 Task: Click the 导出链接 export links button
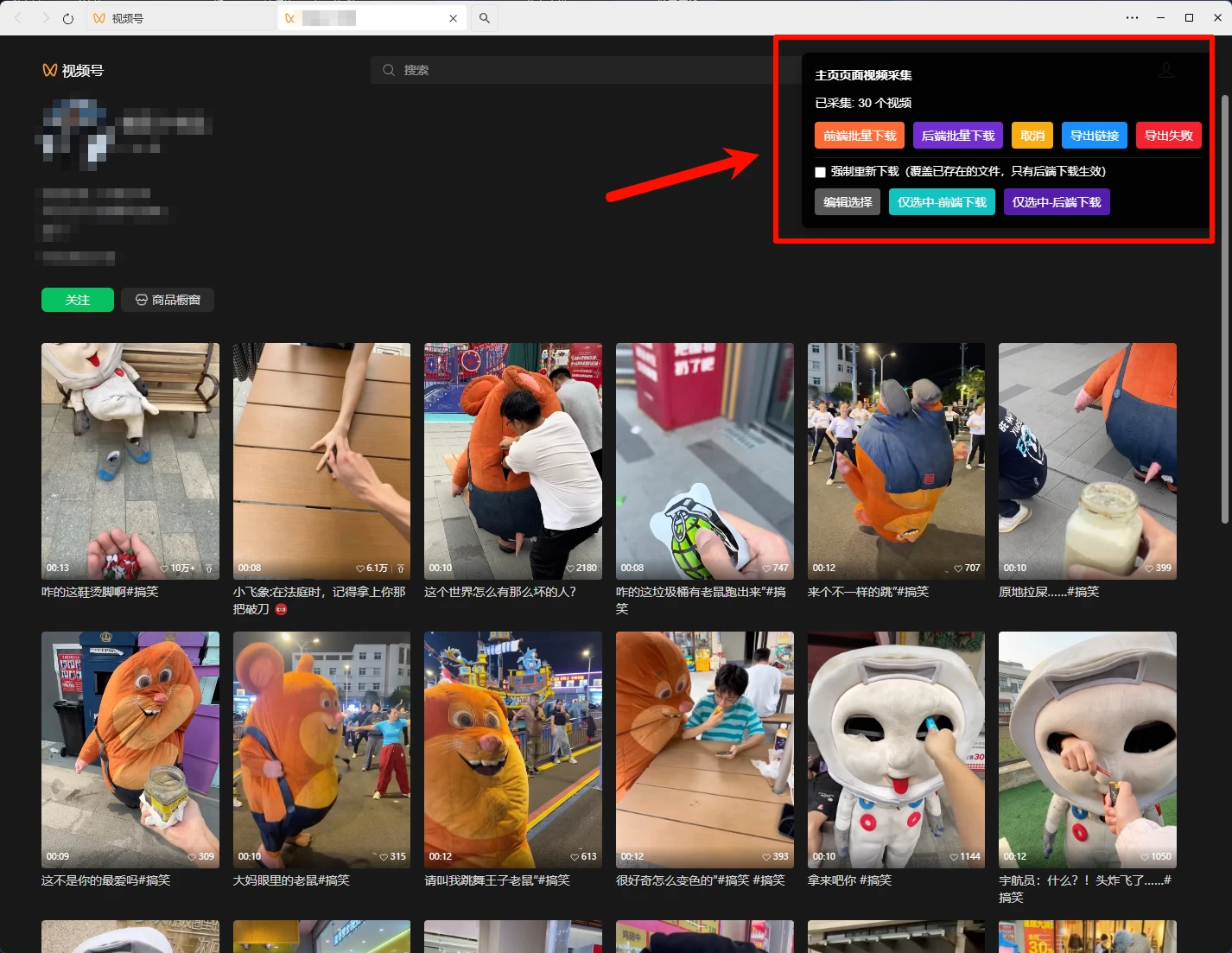(1094, 135)
